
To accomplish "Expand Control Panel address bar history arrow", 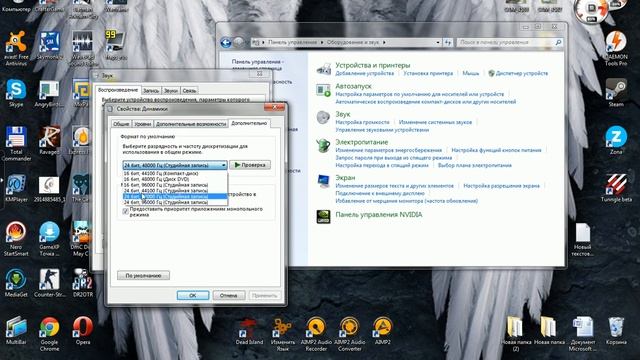I will (438, 42).
